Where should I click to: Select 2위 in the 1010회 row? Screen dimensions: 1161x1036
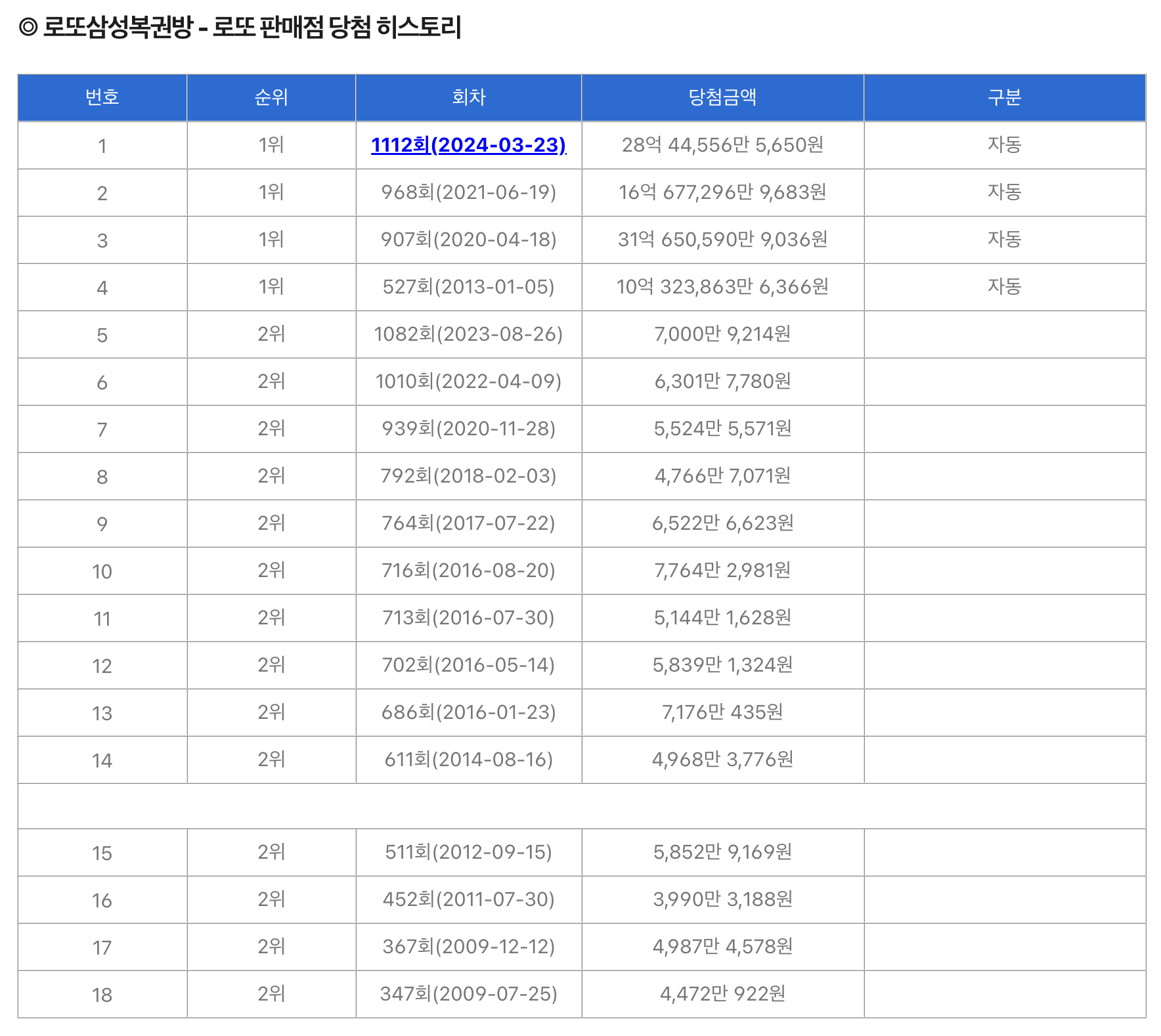click(271, 381)
